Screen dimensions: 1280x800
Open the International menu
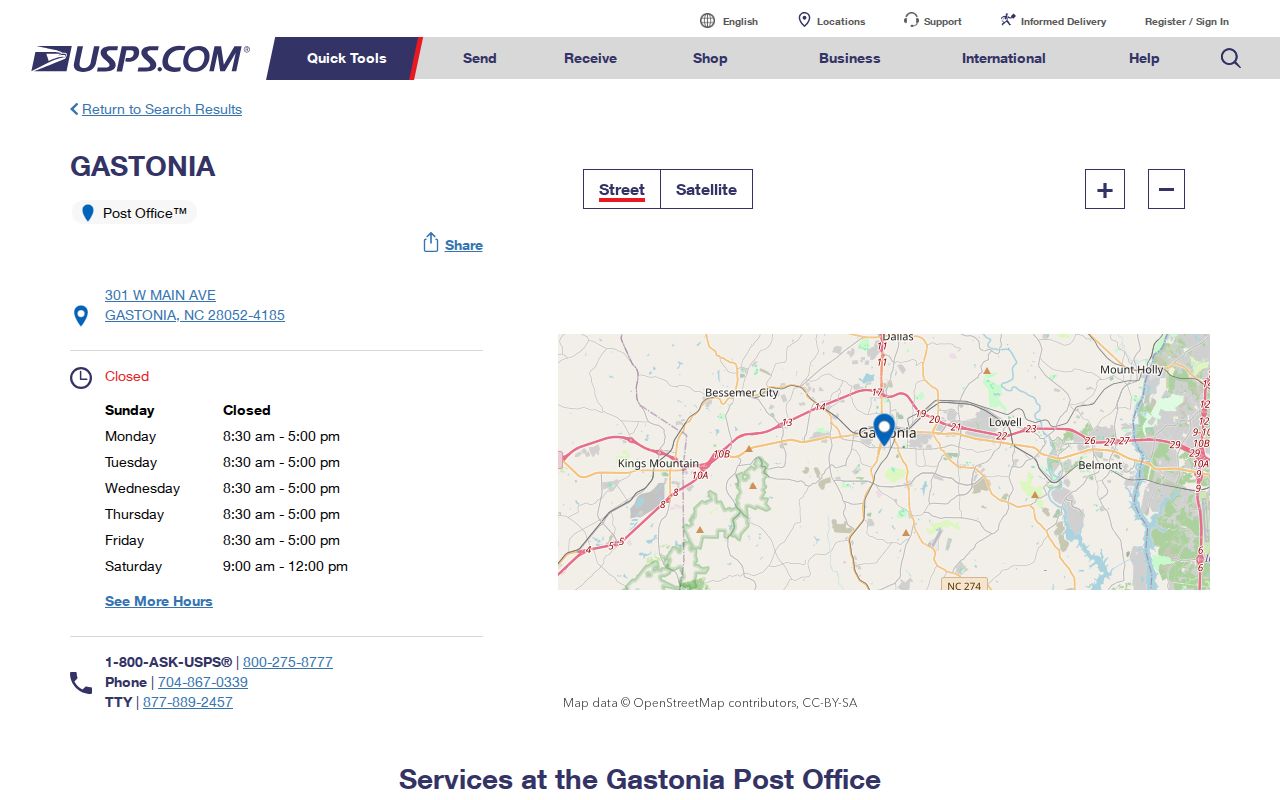(1004, 58)
